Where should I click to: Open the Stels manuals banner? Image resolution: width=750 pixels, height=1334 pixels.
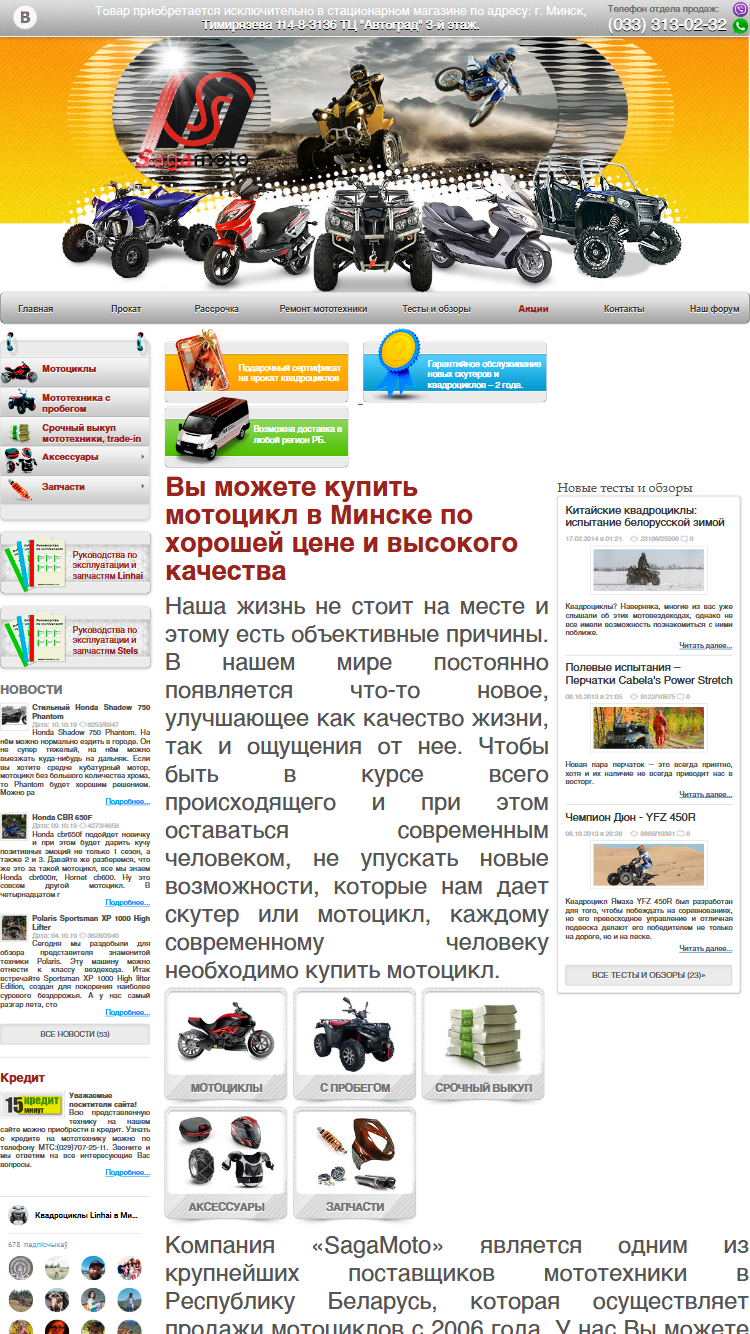[75, 638]
